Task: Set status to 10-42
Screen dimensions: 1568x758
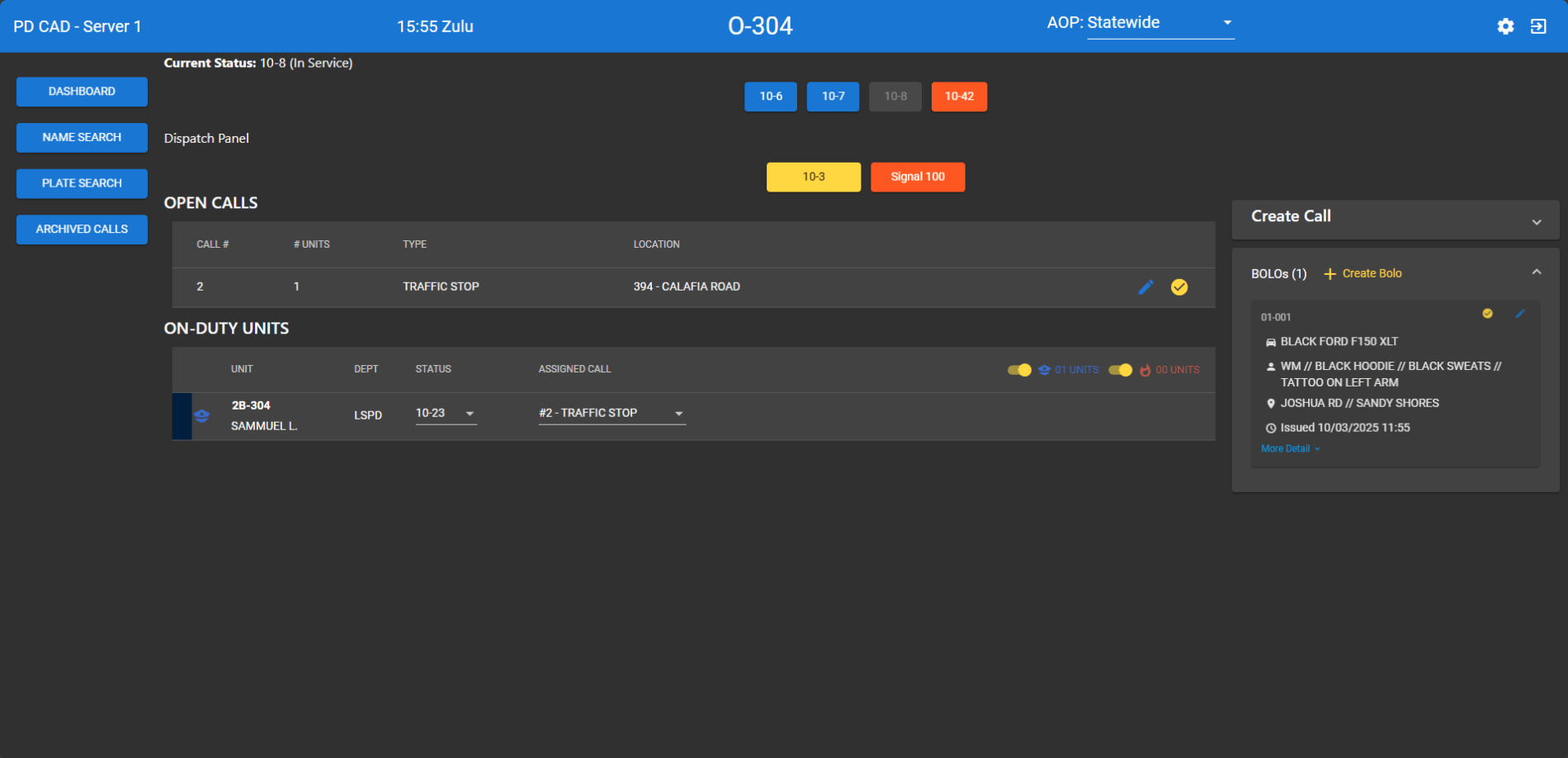Action: point(959,97)
